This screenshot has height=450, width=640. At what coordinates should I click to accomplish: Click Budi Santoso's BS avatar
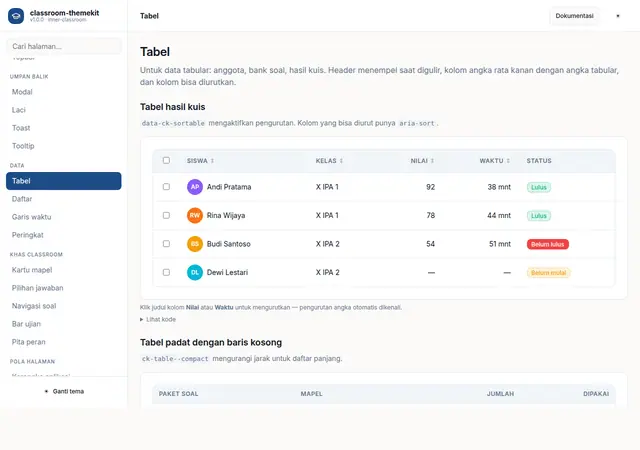195,244
